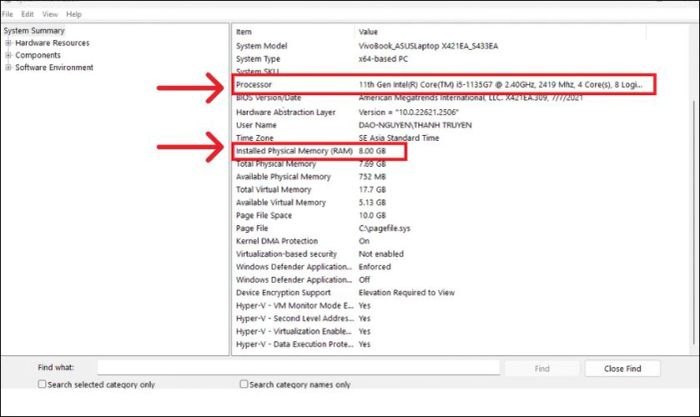Select the Device Encryption Support row

point(440,293)
